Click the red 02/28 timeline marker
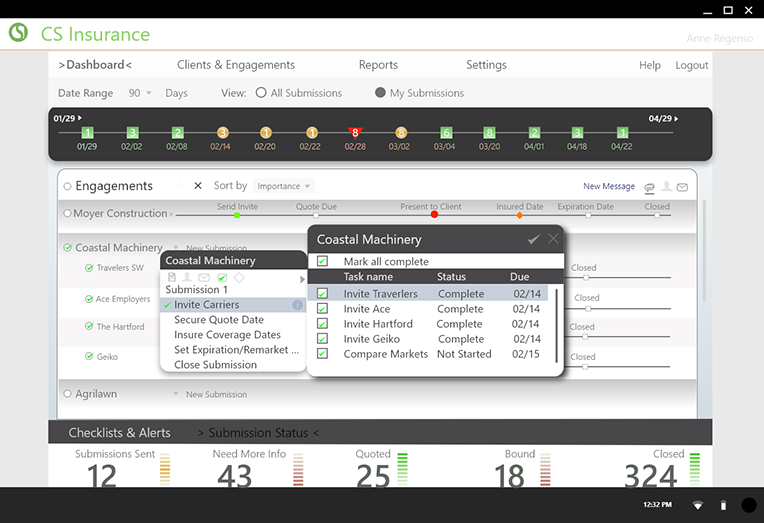 tap(354, 132)
